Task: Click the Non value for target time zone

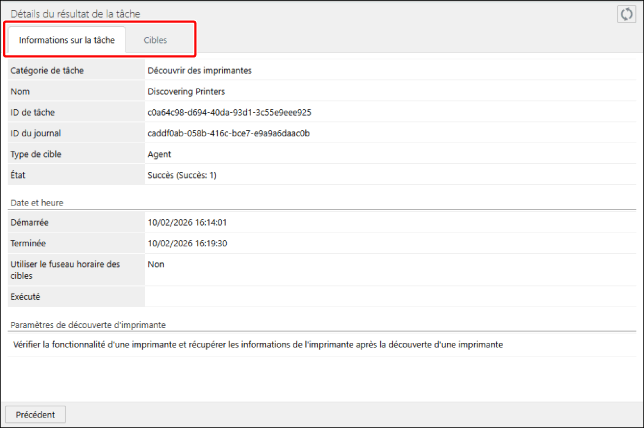Action: 156,264
